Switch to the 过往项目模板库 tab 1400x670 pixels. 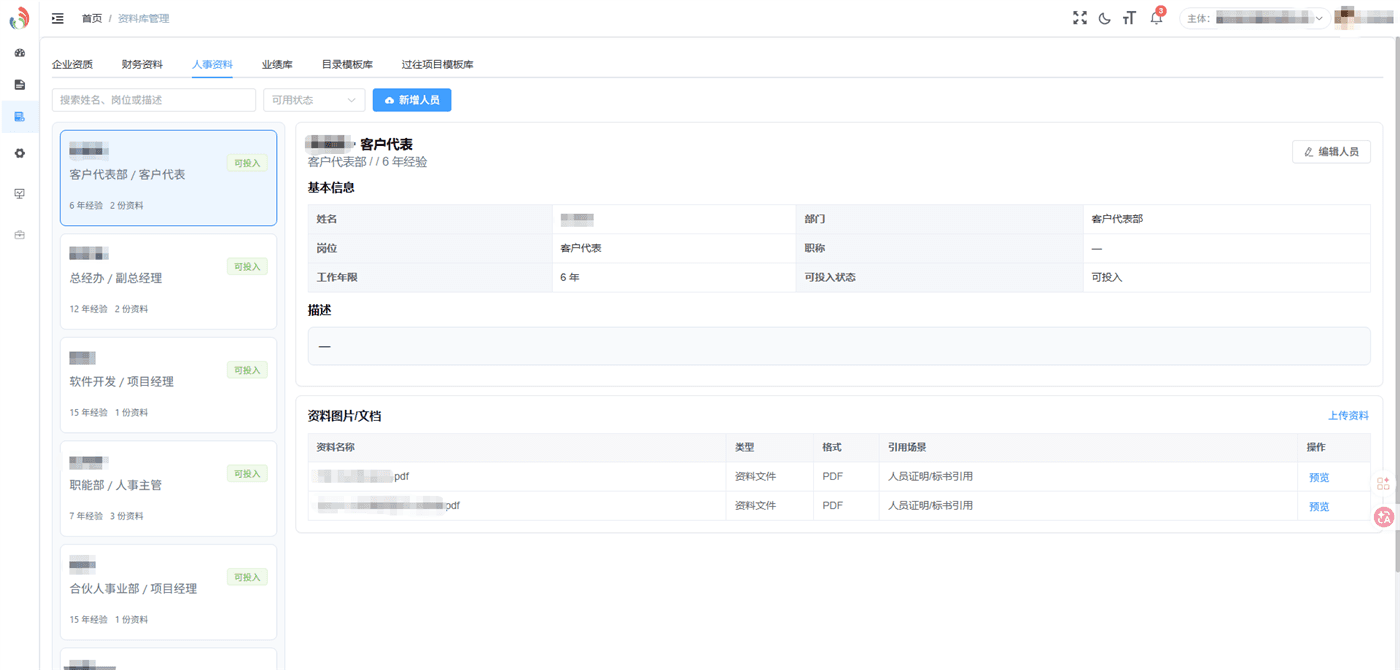pos(437,64)
